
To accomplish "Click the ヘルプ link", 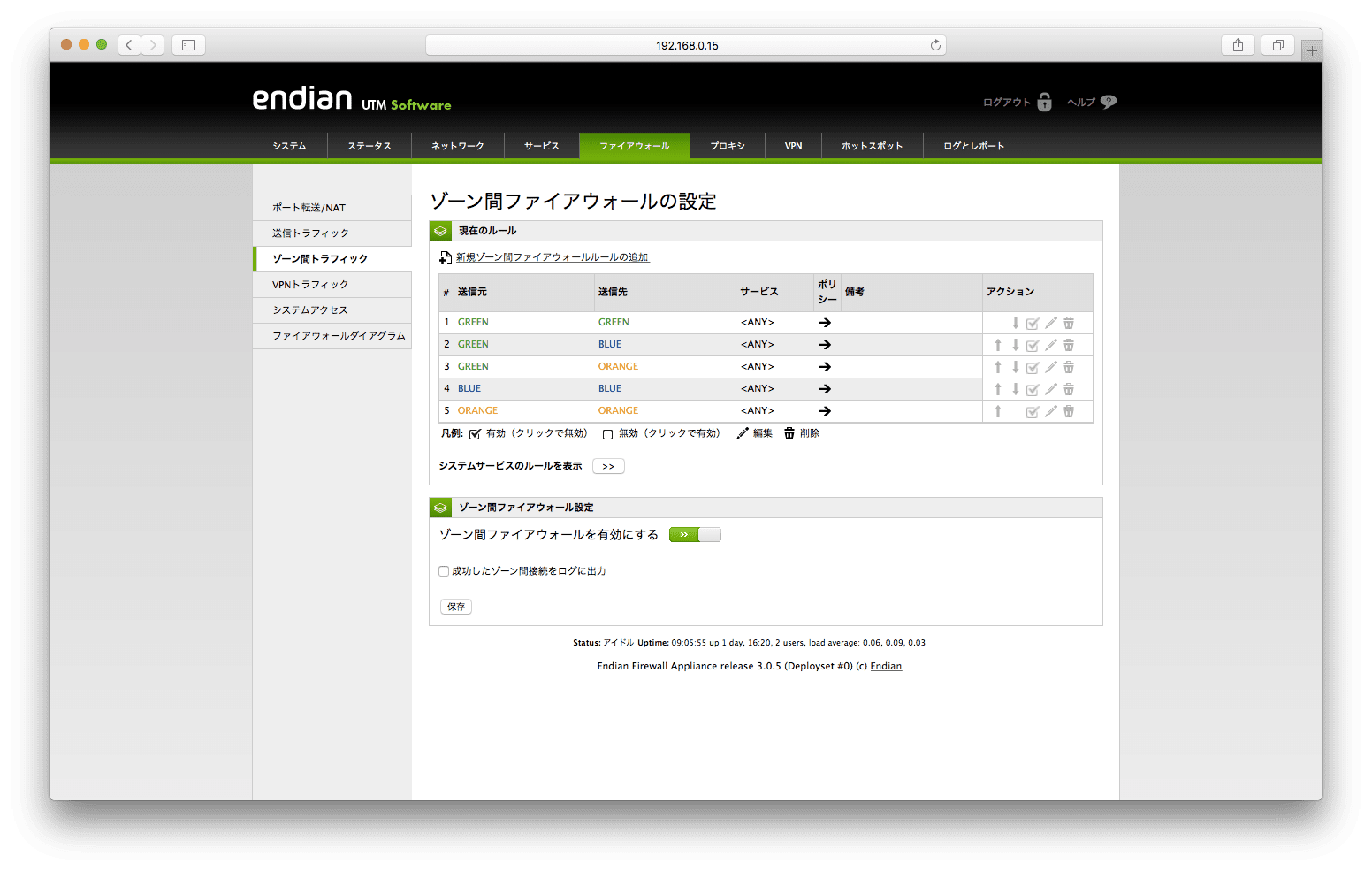I will click(1081, 103).
